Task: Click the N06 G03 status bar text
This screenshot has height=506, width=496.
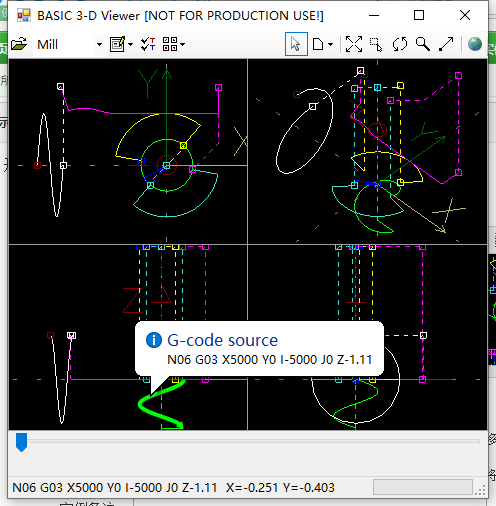Action: (114, 488)
